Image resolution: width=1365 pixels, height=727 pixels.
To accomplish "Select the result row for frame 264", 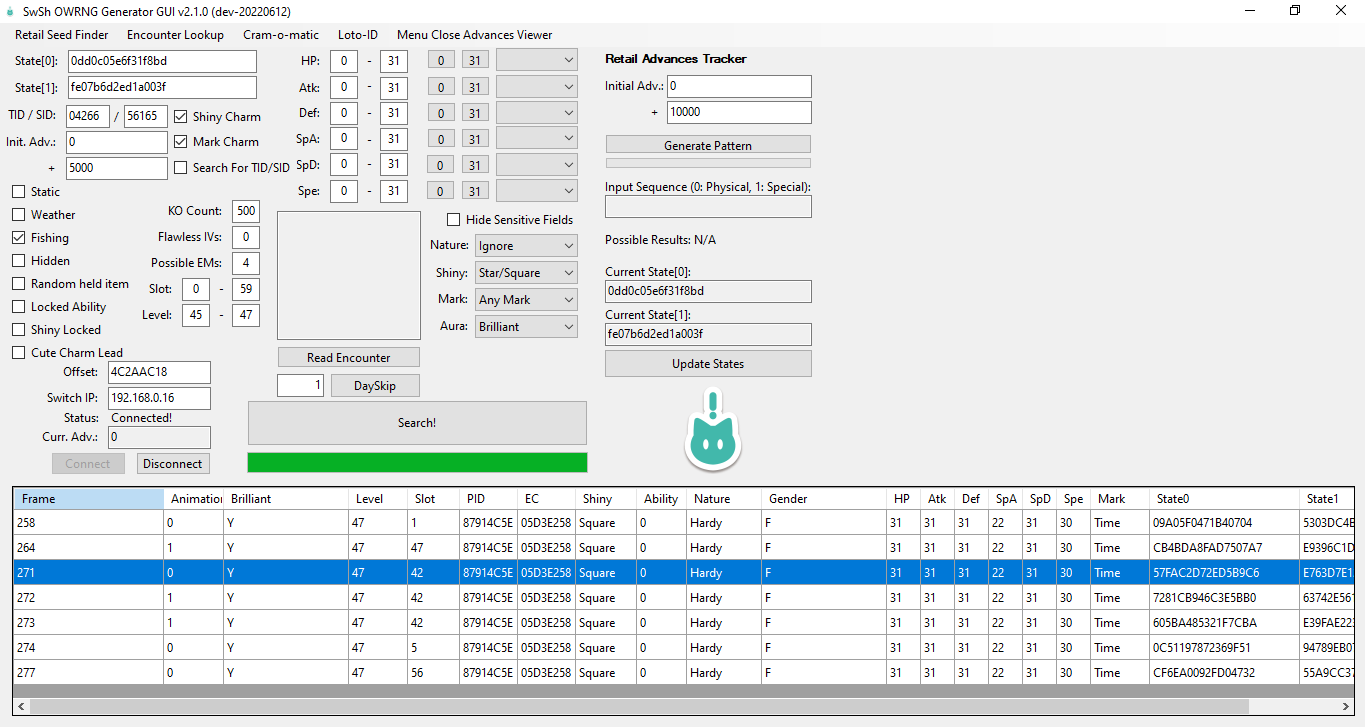I will tap(682, 547).
